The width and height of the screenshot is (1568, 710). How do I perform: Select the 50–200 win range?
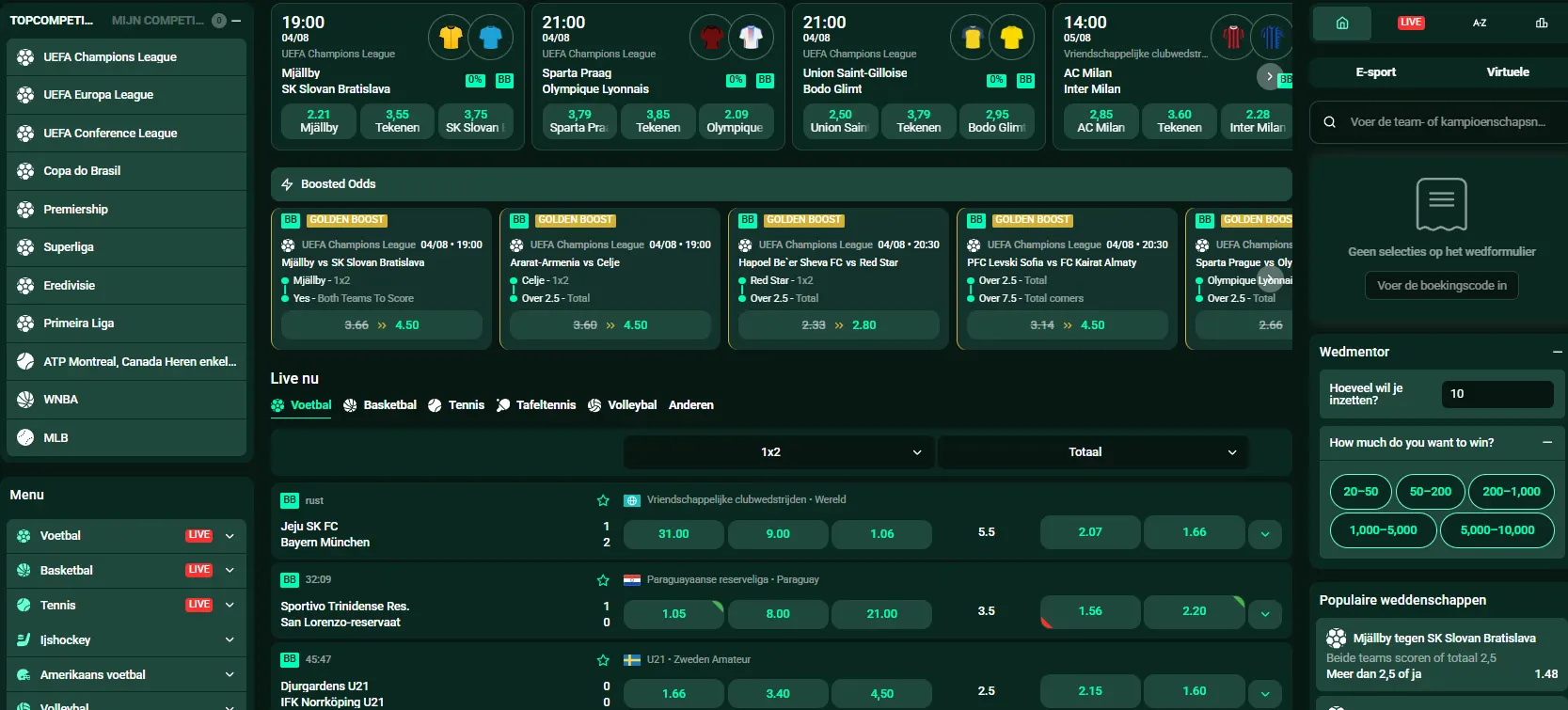coord(1430,492)
